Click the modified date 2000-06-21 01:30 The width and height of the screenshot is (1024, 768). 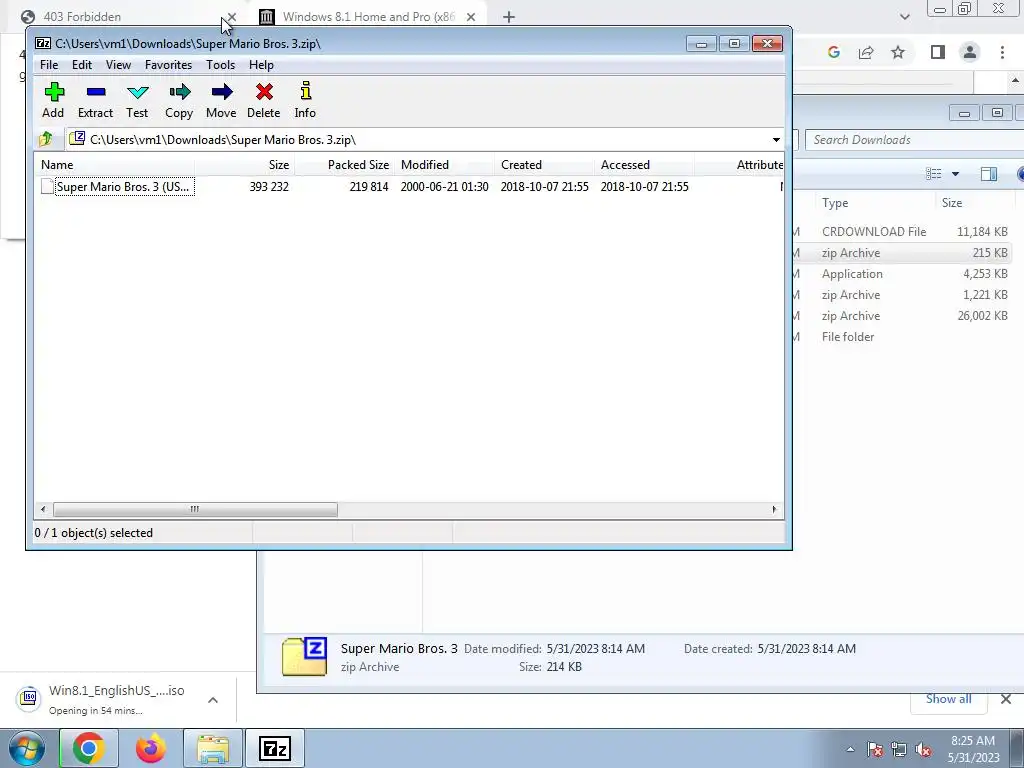(x=445, y=187)
